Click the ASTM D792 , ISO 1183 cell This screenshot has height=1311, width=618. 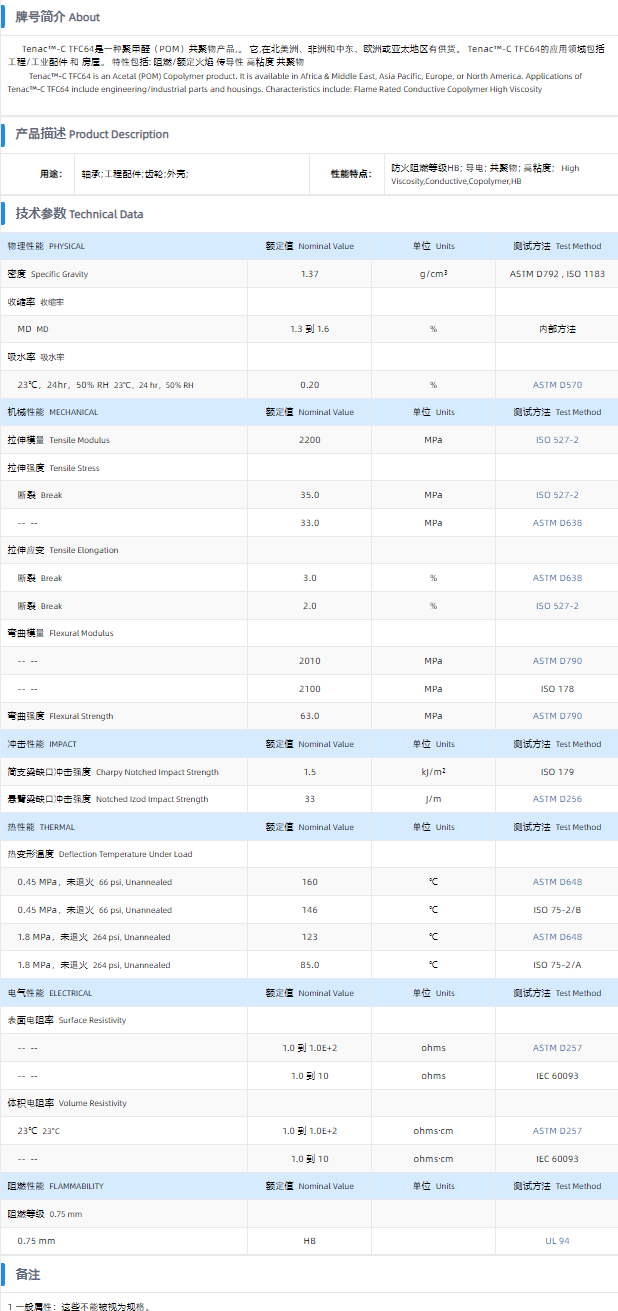(557, 274)
